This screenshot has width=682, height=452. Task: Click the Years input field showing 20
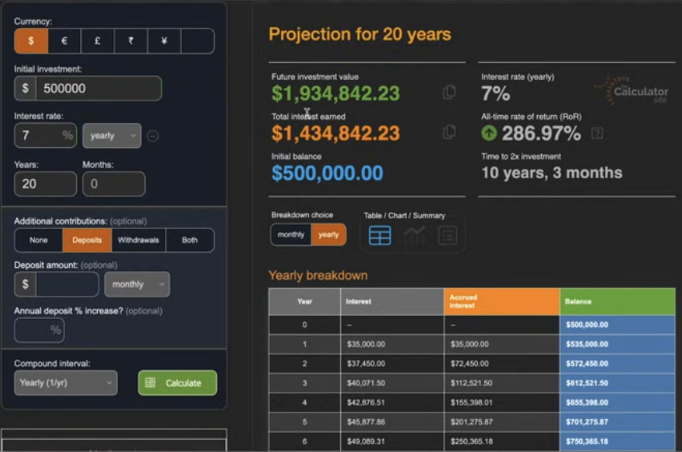coord(45,184)
